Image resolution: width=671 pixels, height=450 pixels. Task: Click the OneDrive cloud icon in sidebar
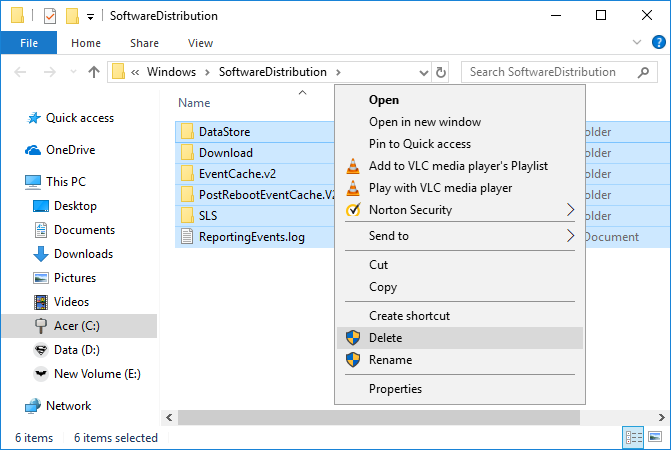coord(32,150)
